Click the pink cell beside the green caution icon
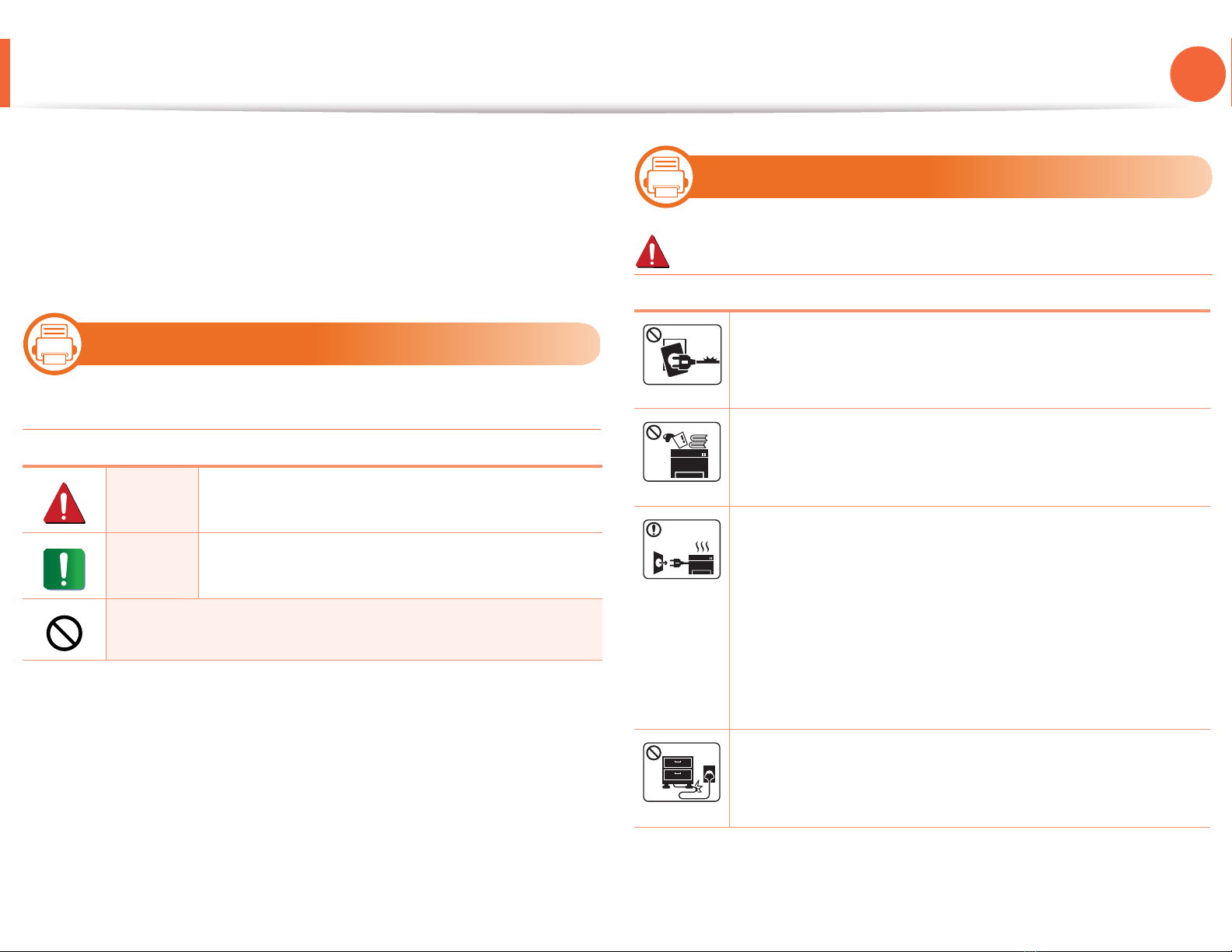This screenshot has height=952, width=1232. point(152,567)
